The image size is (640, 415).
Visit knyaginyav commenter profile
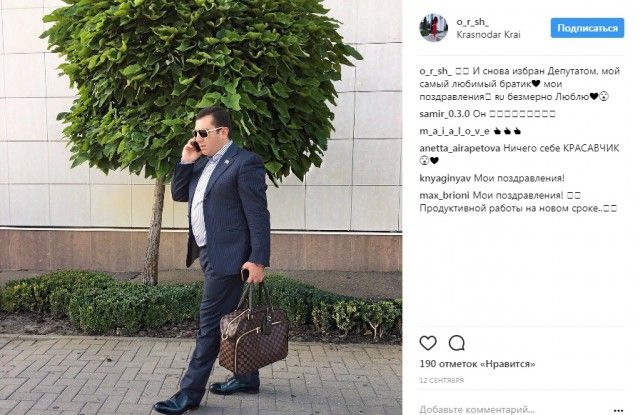[445, 178]
